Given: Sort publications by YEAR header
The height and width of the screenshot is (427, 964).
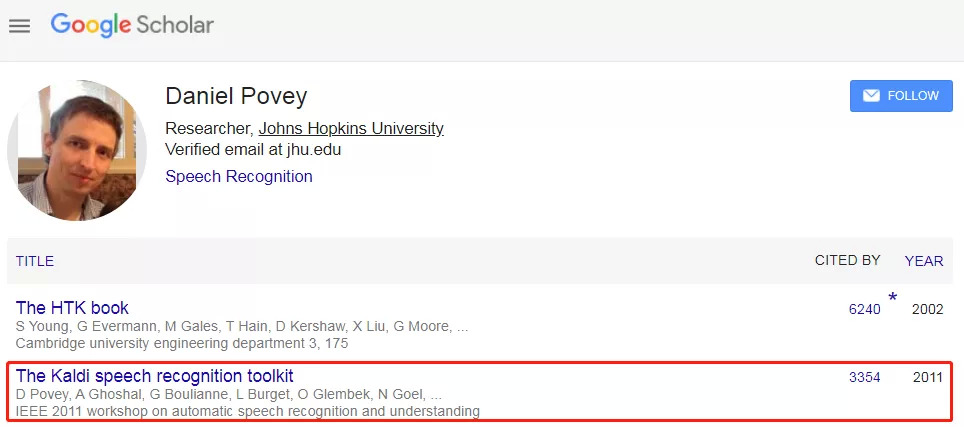Looking at the screenshot, I should point(924,261).
